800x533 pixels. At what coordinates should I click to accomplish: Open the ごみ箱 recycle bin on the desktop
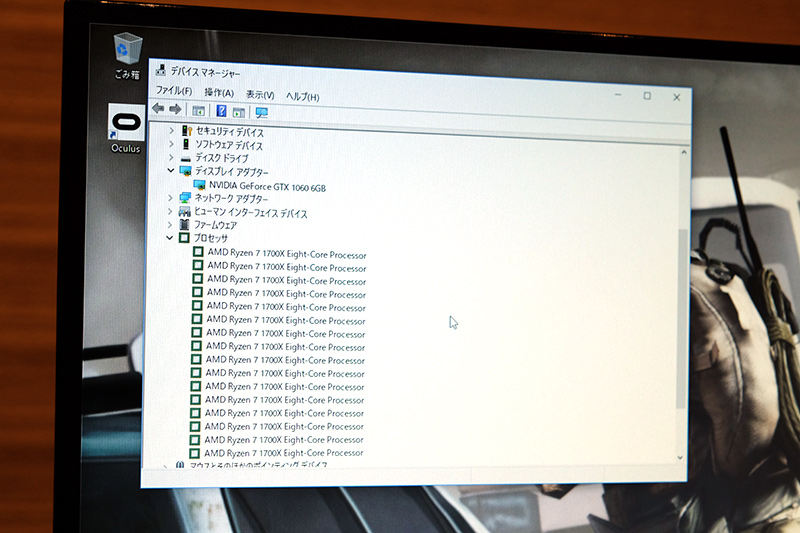click(127, 56)
